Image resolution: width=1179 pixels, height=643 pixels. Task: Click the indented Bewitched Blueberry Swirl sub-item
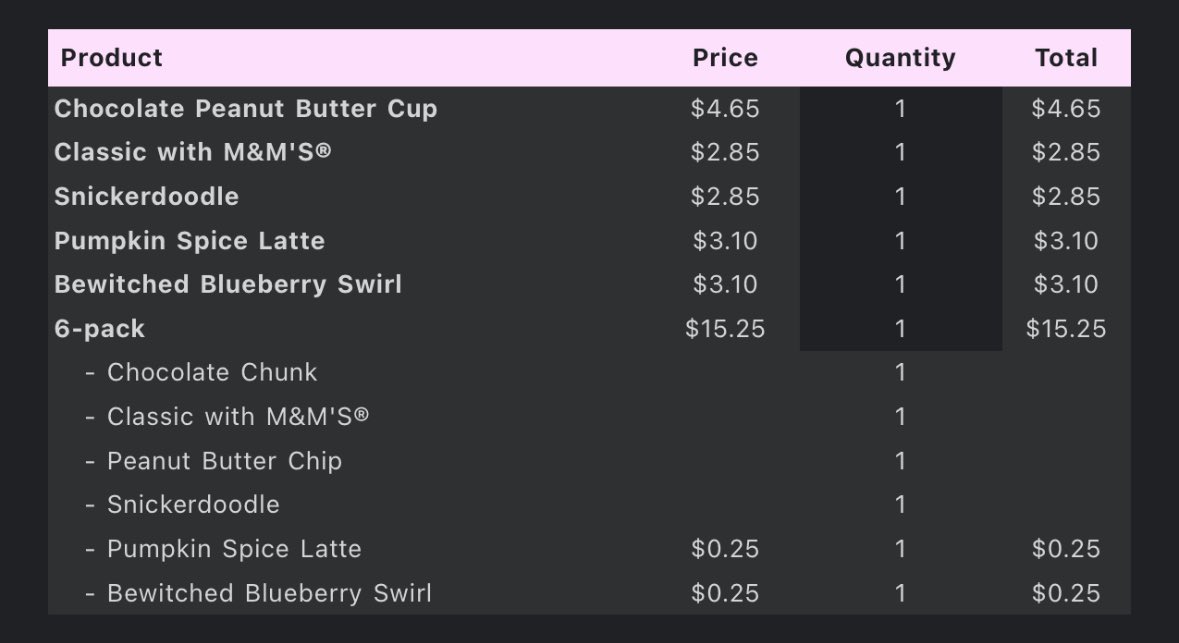pyautogui.click(x=269, y=593)
